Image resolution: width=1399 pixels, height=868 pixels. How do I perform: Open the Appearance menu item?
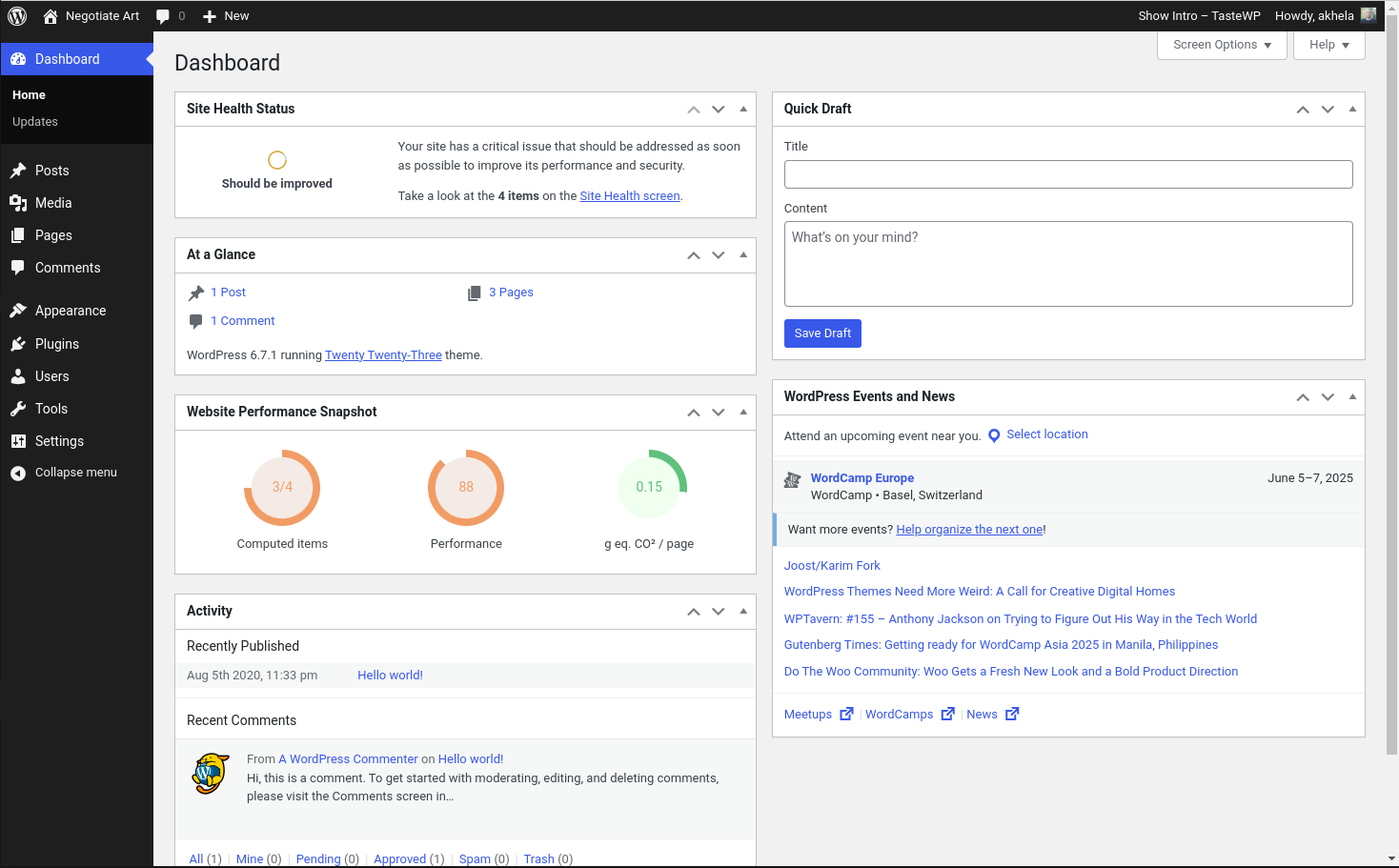(71, 311)
